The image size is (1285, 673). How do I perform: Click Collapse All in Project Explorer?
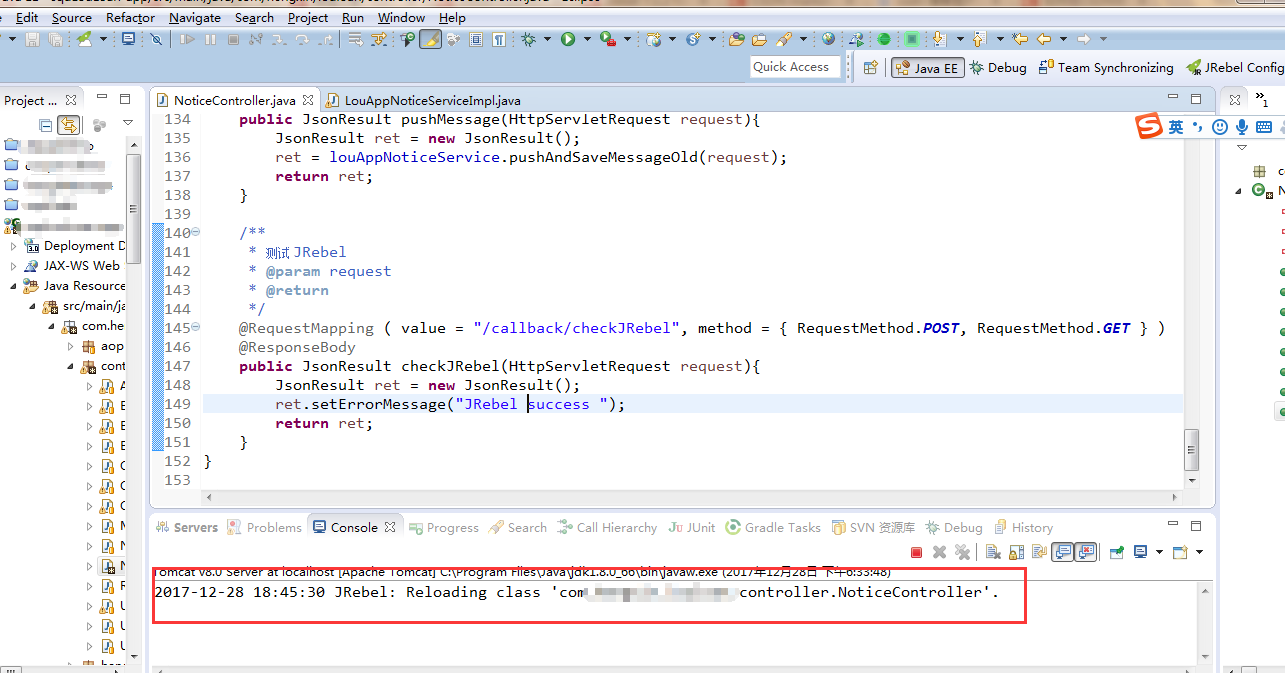pos(45,125)
